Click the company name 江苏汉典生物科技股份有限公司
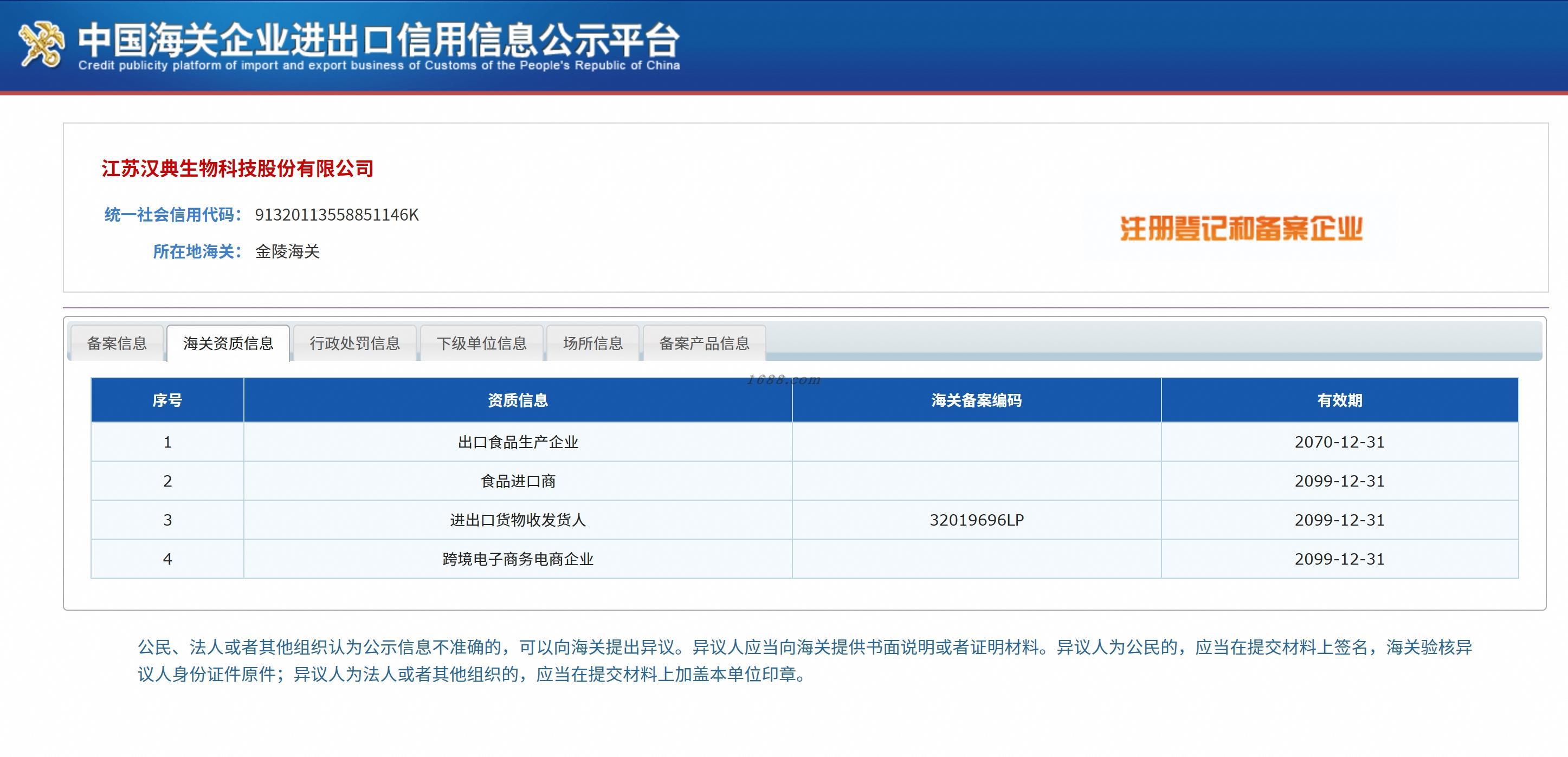 (x=237, y=169)
